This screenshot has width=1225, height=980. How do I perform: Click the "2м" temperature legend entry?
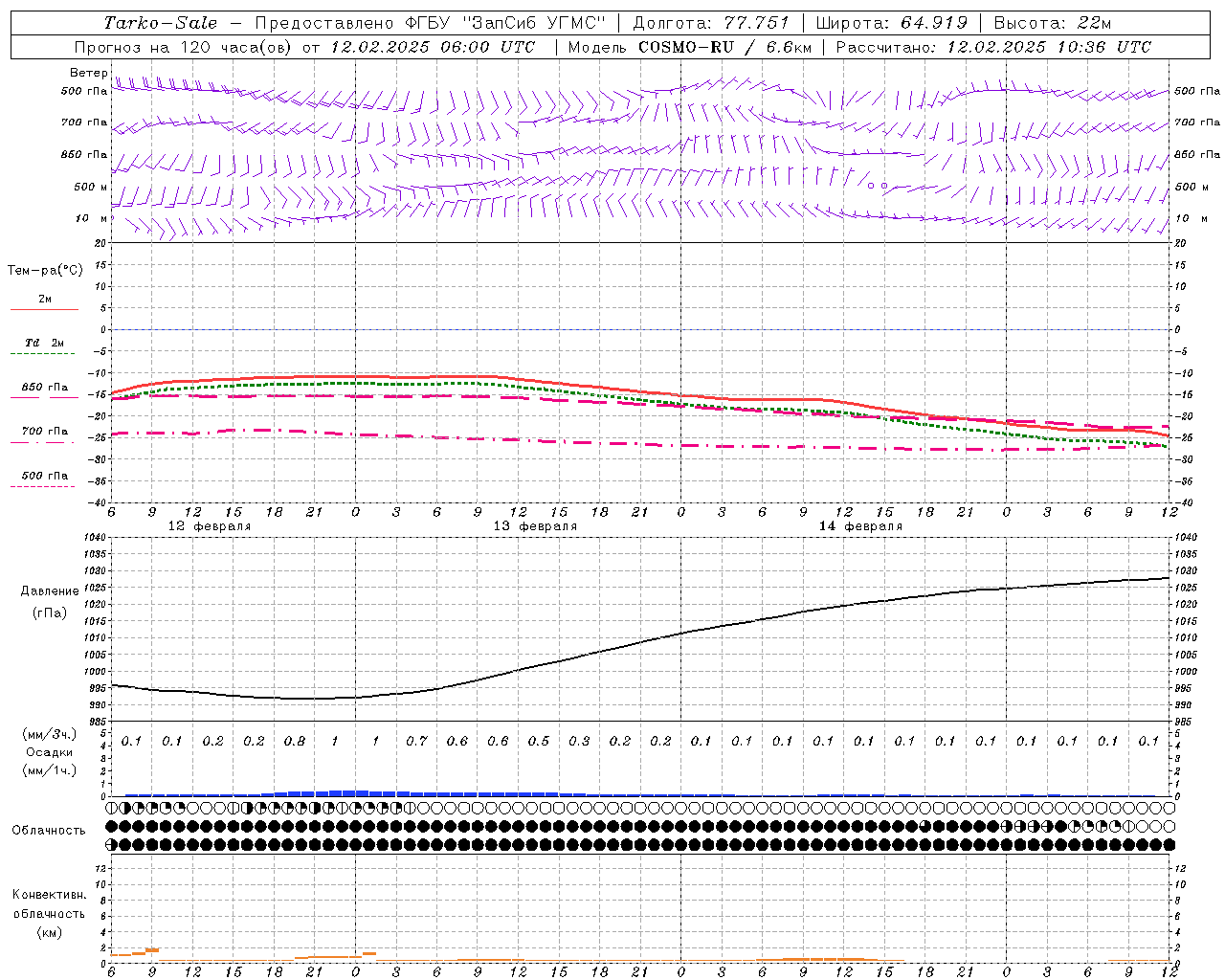click(x=45, y=300)
